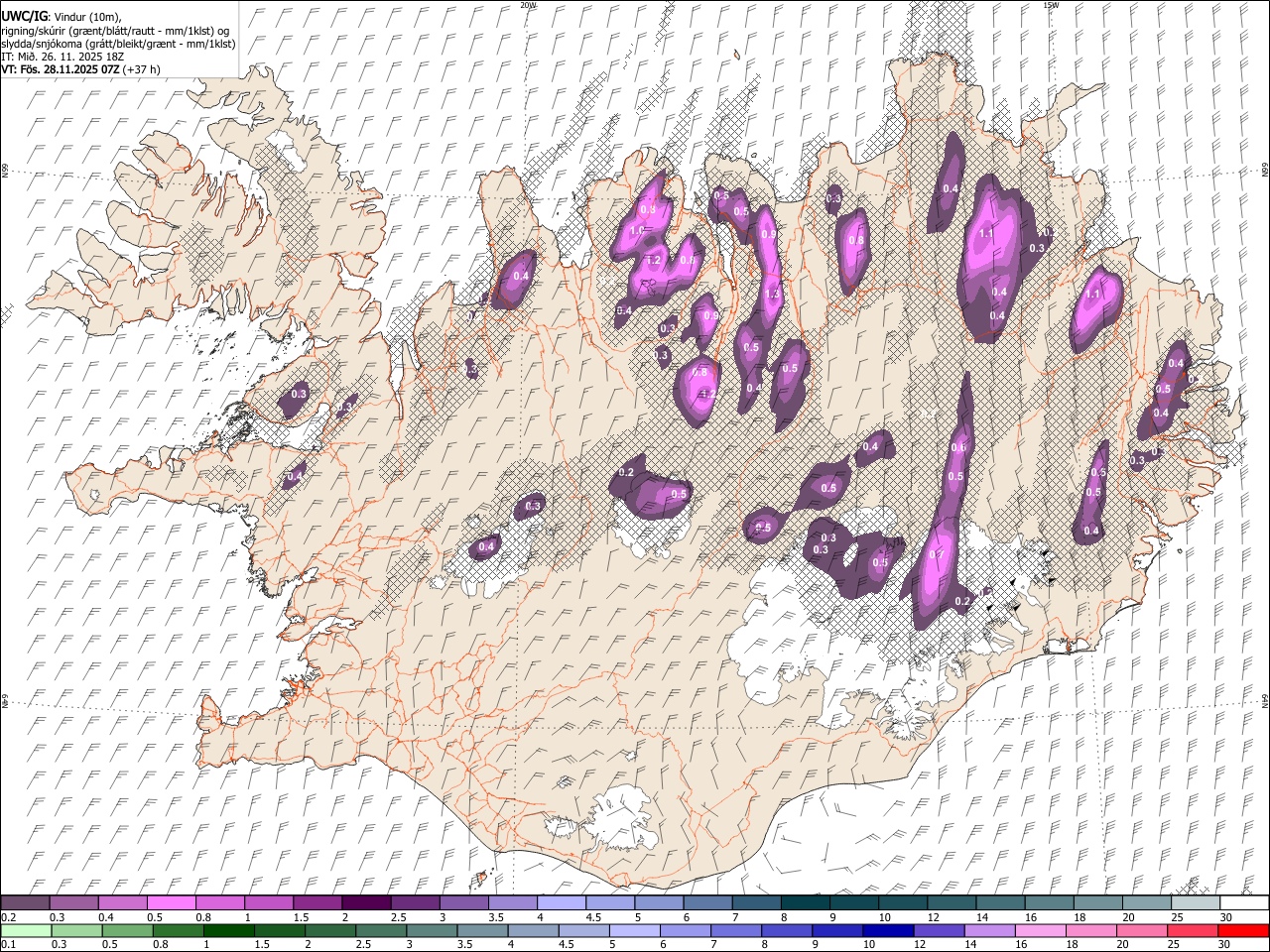Click the 0.2 swatch in the top legend row
This screenshot has width=1270, height=952.
click(25, 902)
